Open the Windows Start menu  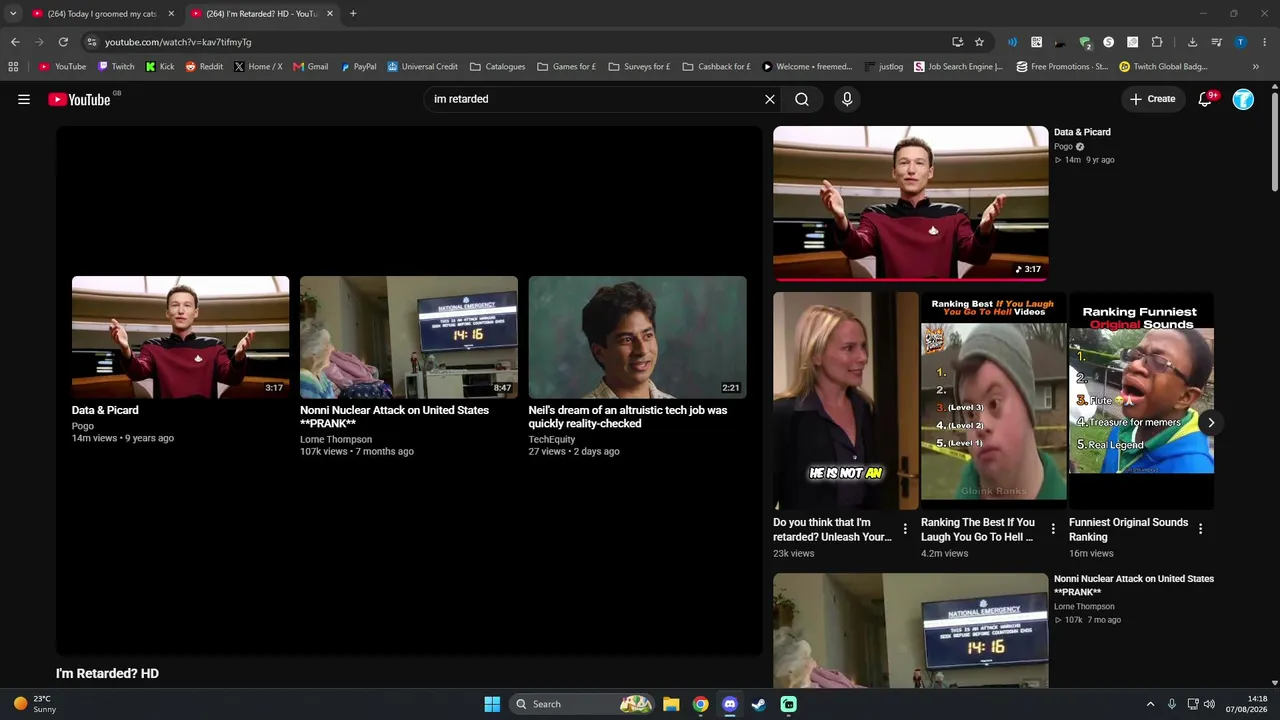492,704
